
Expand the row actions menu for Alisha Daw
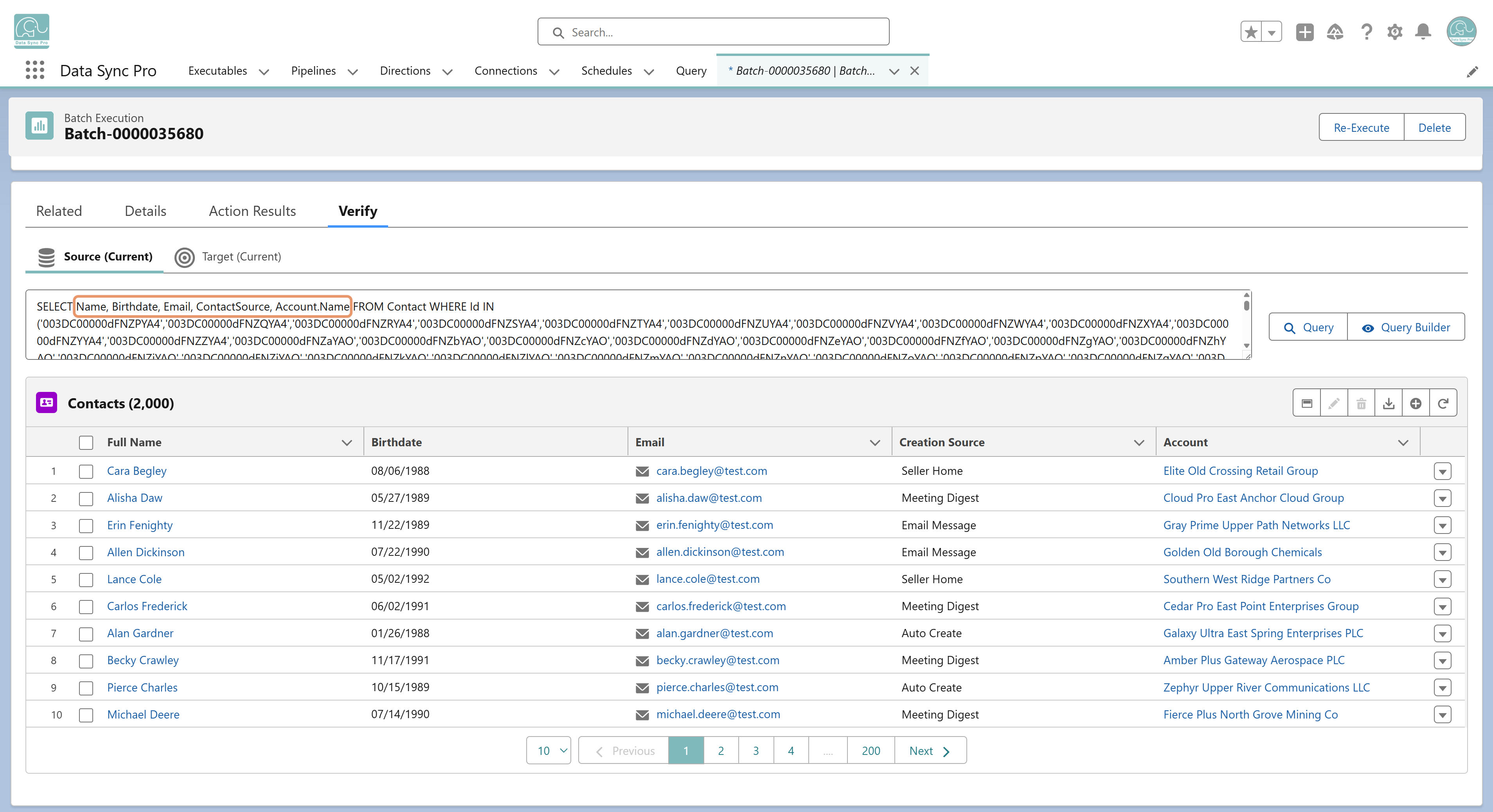click(x=1442, y=498)
